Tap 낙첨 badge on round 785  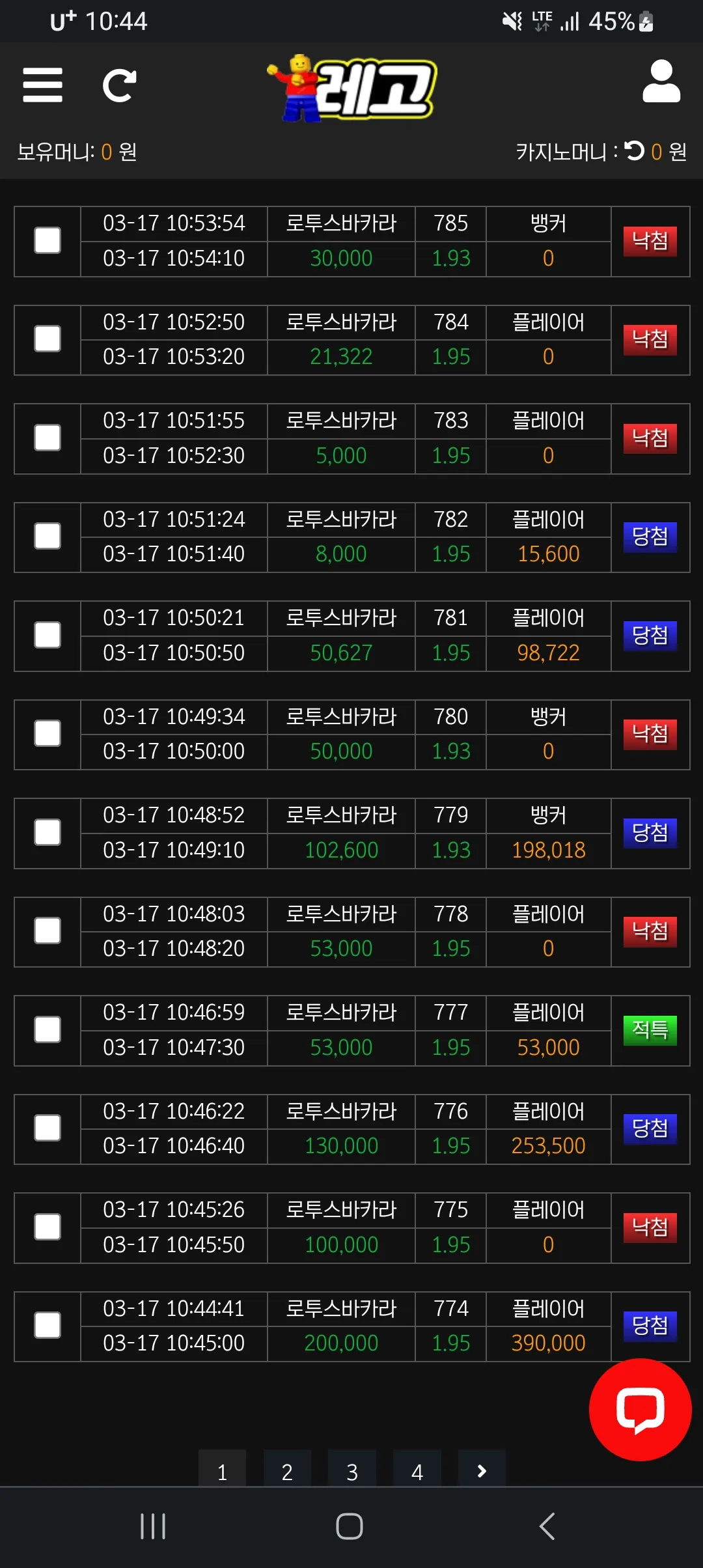(x=650, y=241)
